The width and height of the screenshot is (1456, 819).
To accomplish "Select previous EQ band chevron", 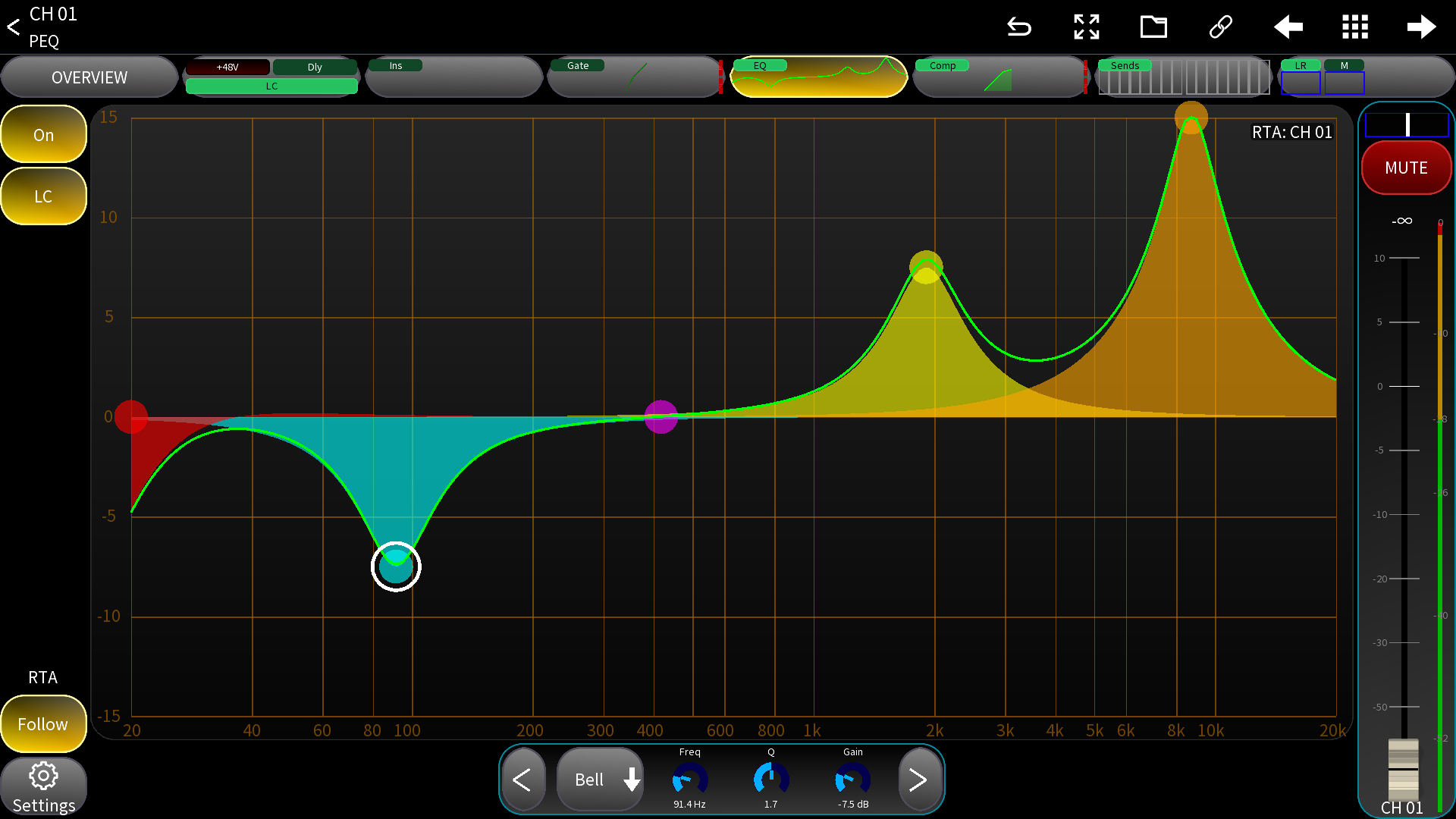I will 522,780.
